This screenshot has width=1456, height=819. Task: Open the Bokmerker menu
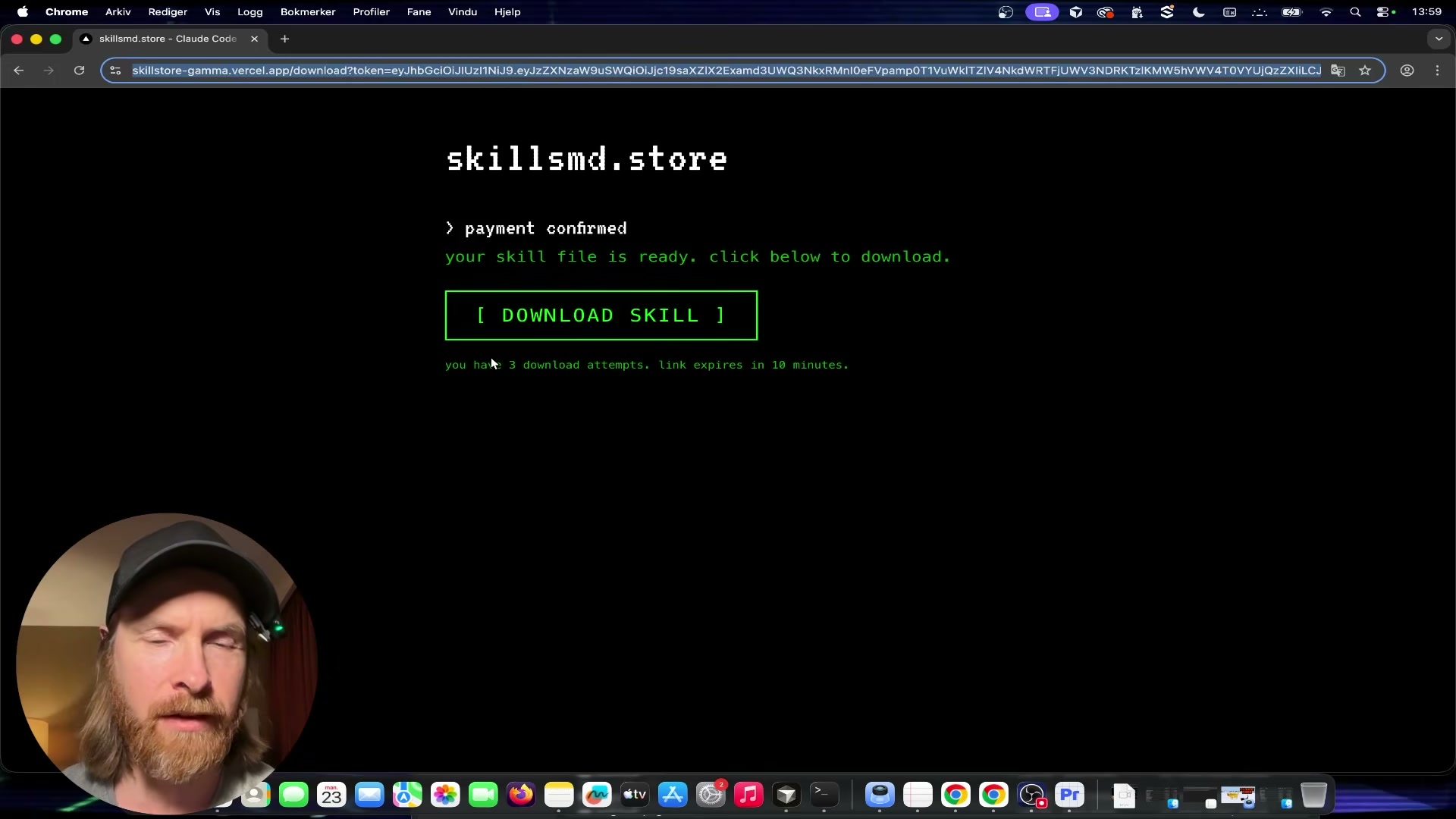(x=307, y=12)
